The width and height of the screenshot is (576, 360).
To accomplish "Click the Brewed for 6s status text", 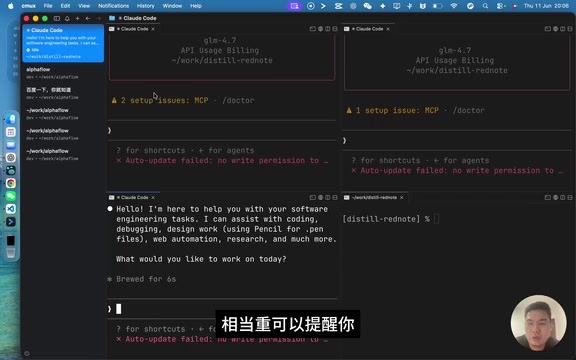I will (x=146, y=279).
